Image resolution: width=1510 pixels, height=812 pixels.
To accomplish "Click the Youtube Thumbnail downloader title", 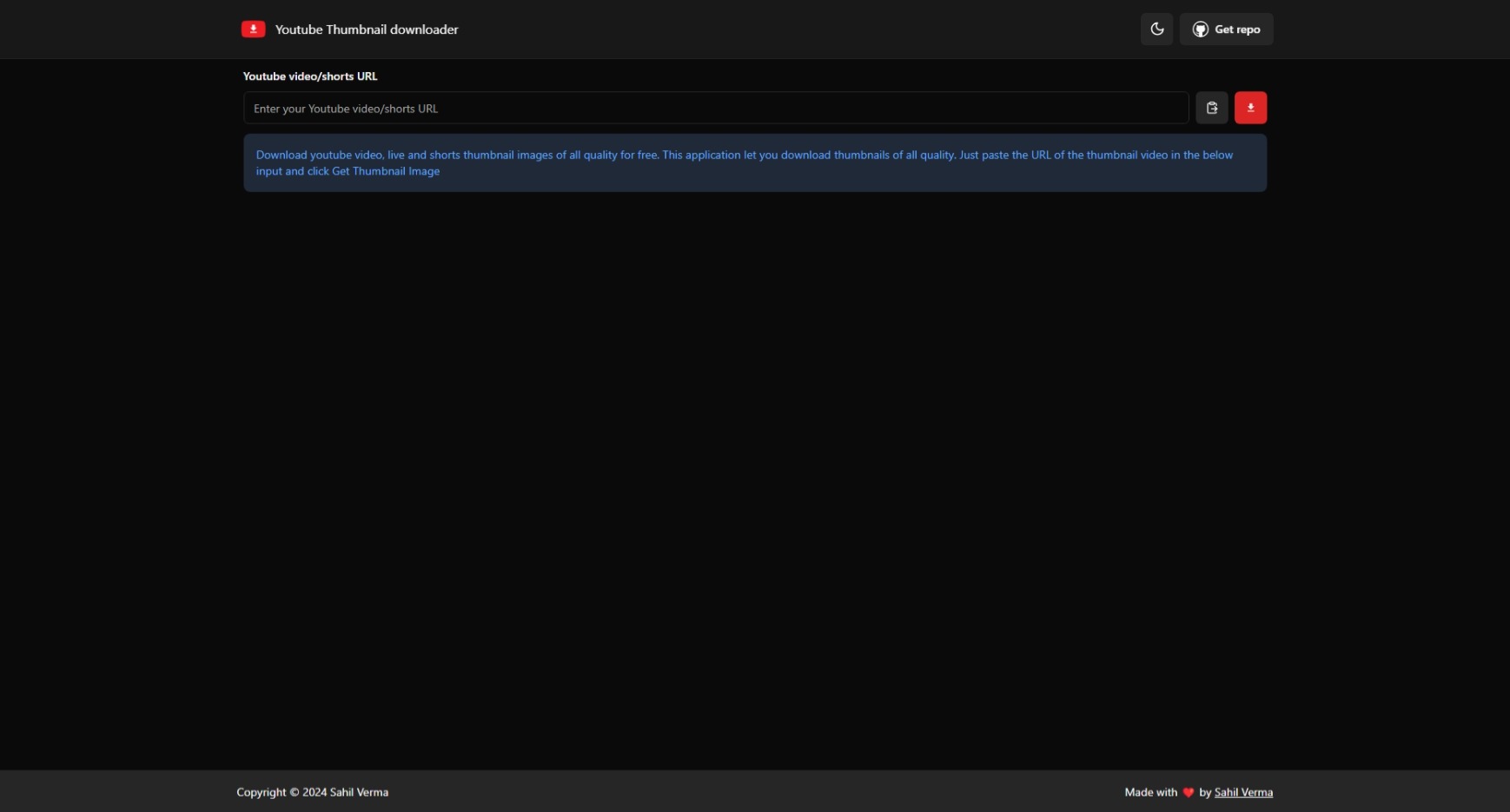I will pyautogui.click(x=367, y=30).
